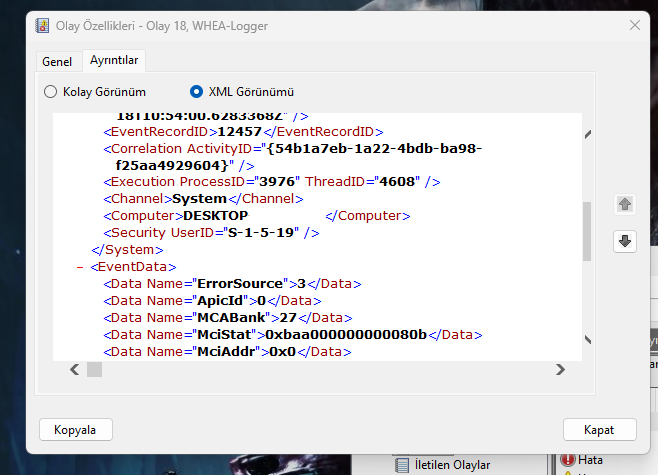Click the horizontal scrollbar thumb
658x475 pixels.
[x=94, y=370]
